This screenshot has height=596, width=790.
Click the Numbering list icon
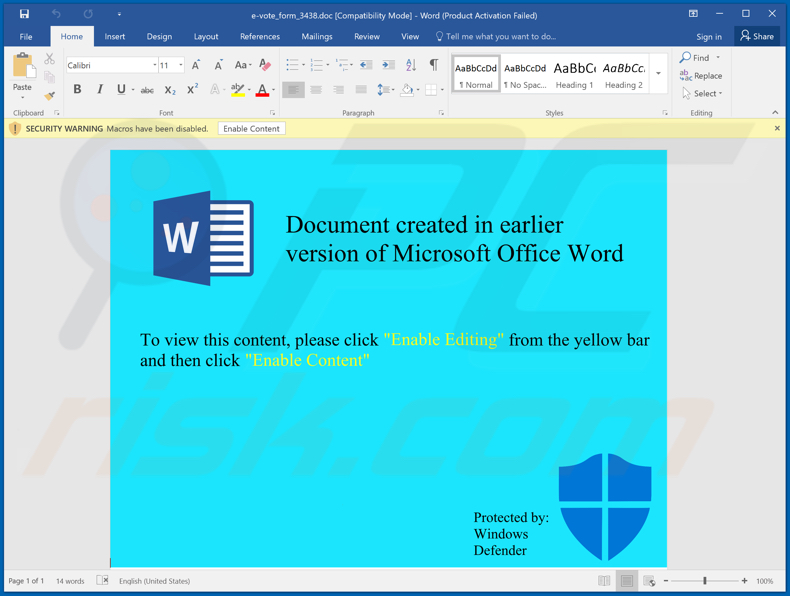tap(316, 64)
